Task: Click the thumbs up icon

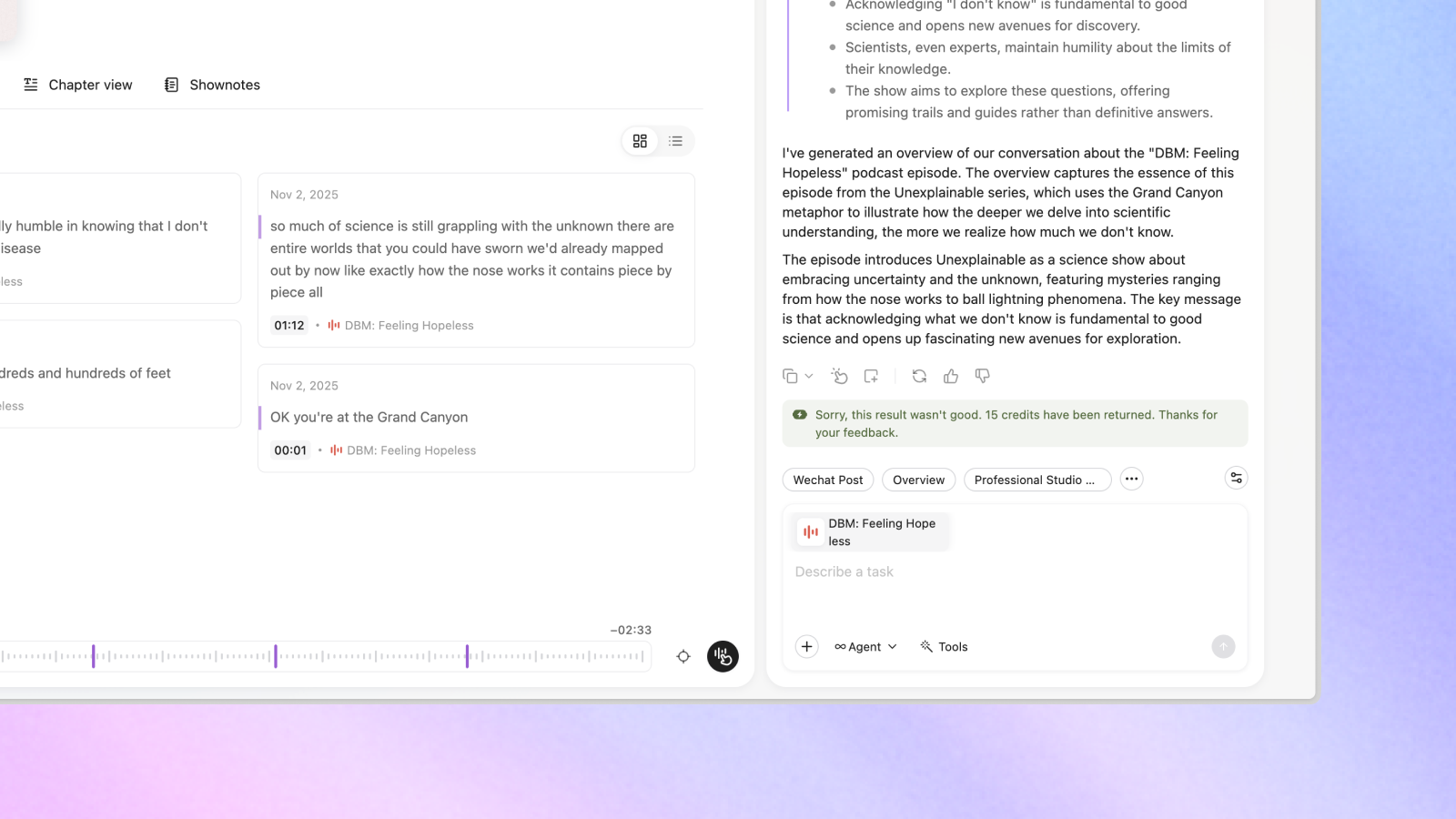Action: click(951, 376)
